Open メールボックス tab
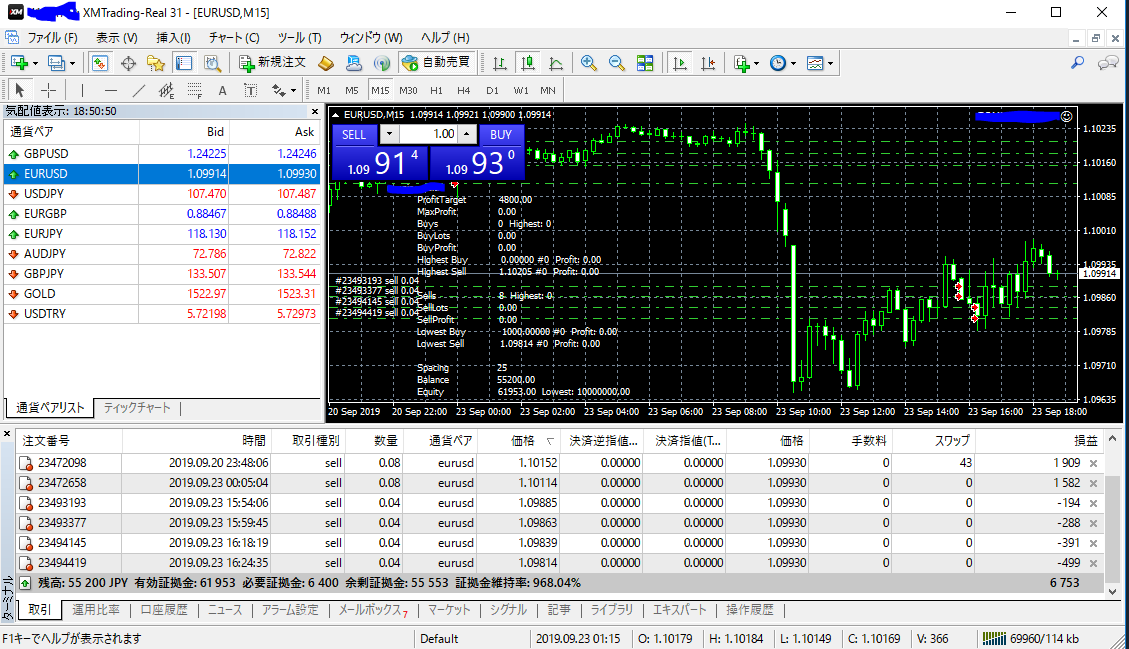 tap(372, 610)
